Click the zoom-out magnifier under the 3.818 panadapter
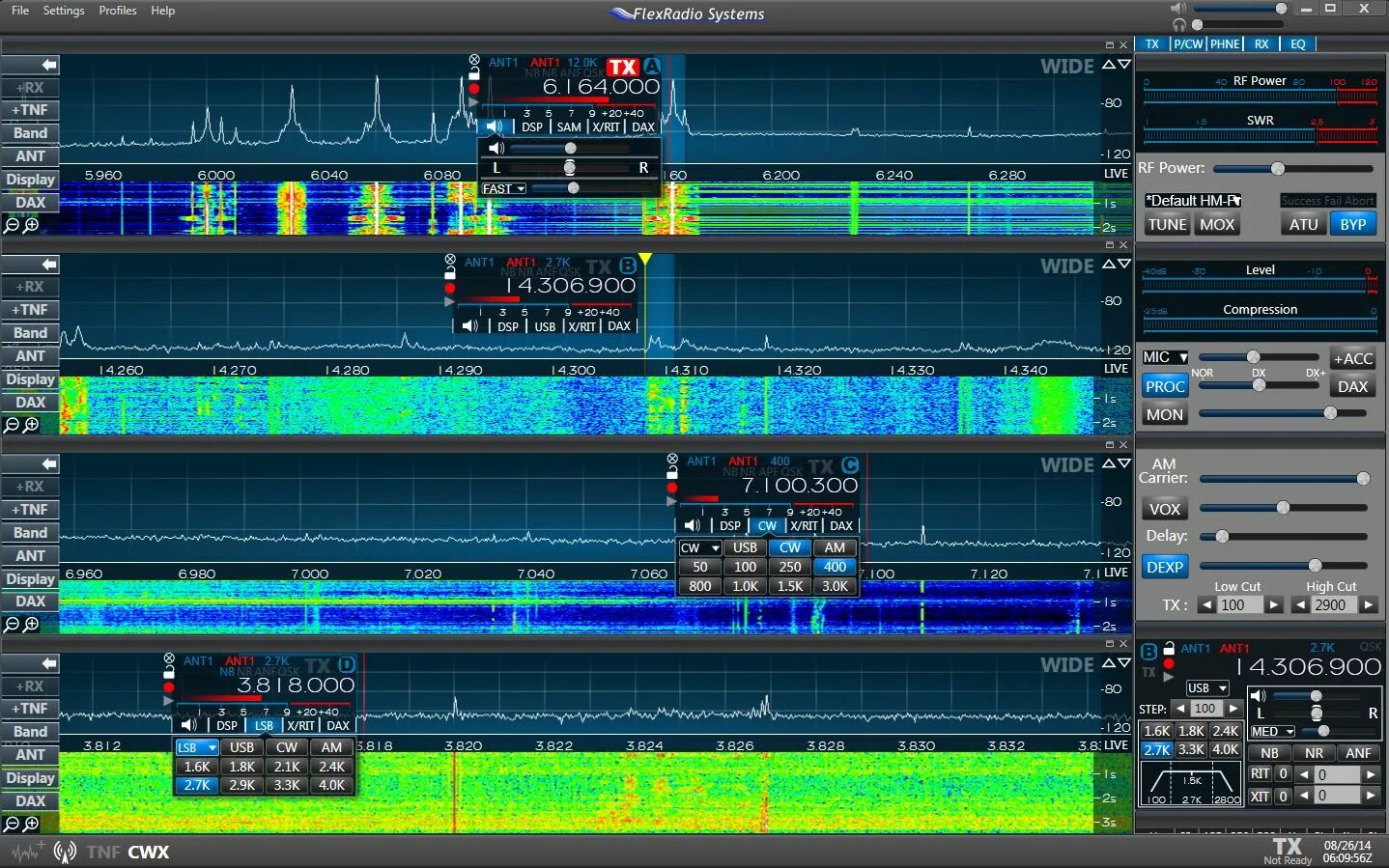This screenshot has width=1389, height=868. coord(13,825)
